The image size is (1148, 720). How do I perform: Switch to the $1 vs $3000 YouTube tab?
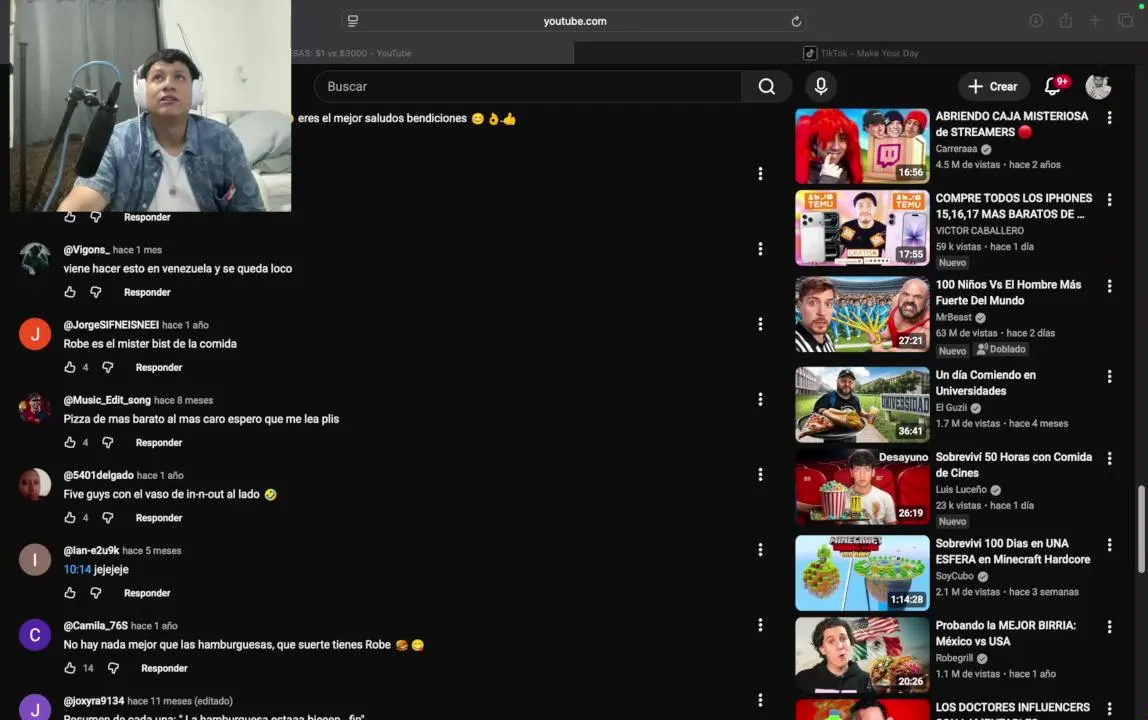(x=432, y=53)
